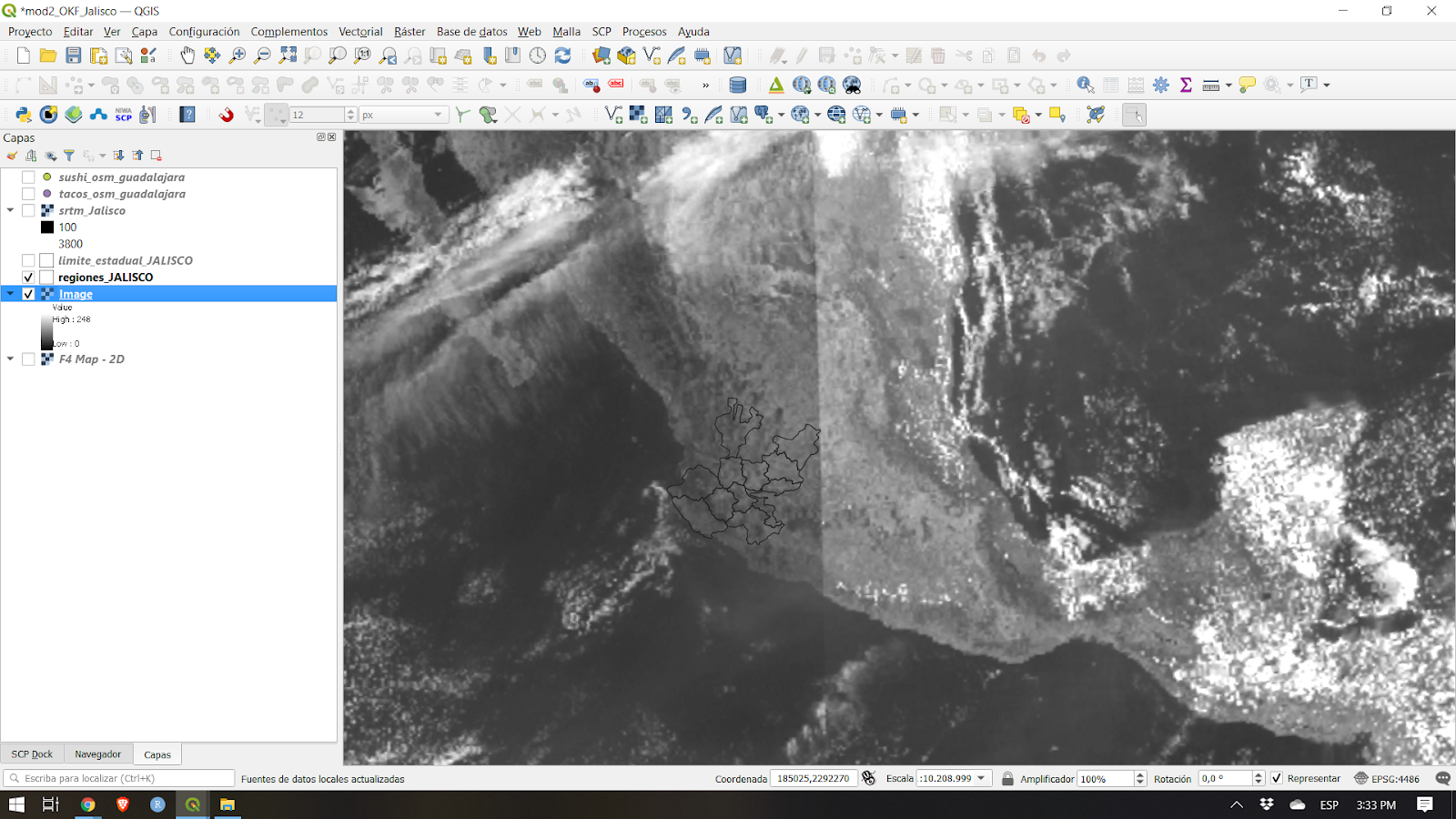The height and width of the screenshot is (819, 1456).
Task: Open the Complementos menu
Action: pyautogui.click(x=288, y=31)
